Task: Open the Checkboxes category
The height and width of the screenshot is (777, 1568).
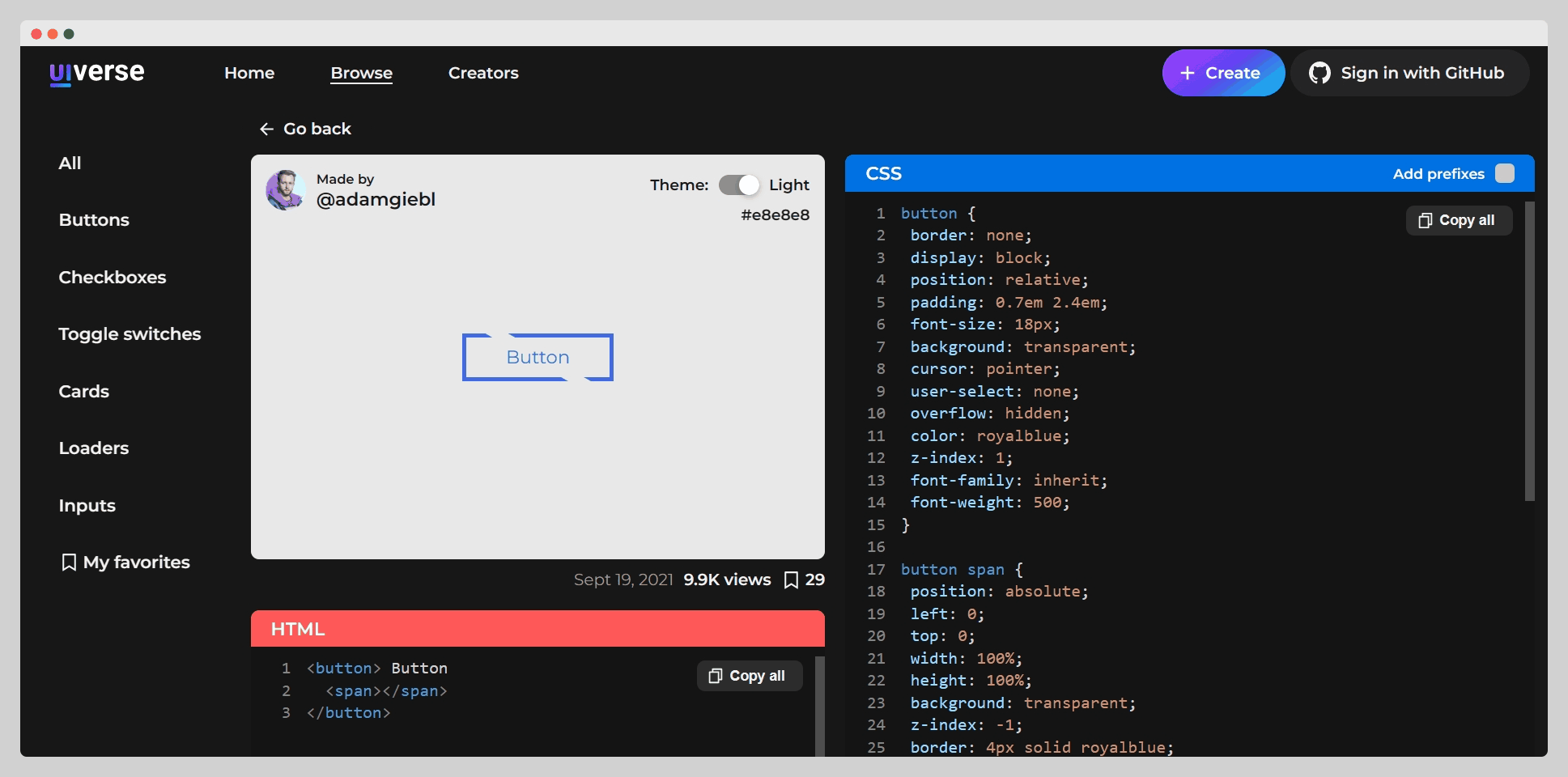Action: (113, 278)
